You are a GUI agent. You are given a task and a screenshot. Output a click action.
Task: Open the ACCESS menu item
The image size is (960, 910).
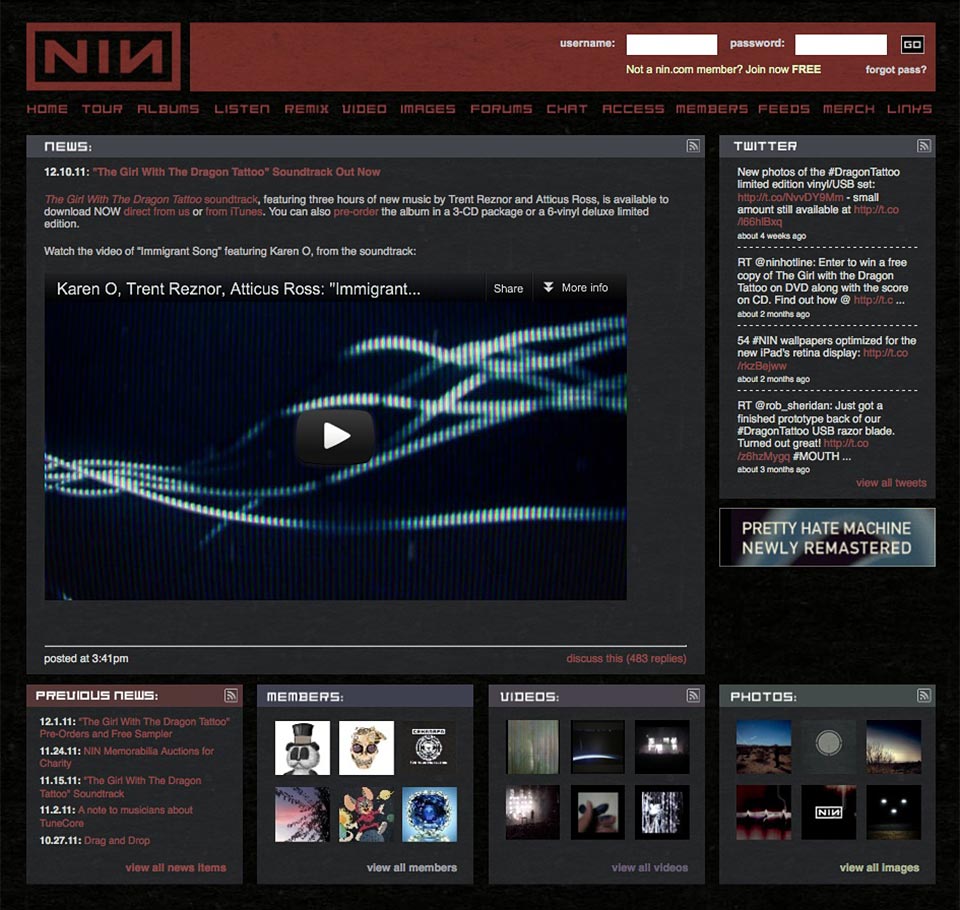(x=633, y=109)
